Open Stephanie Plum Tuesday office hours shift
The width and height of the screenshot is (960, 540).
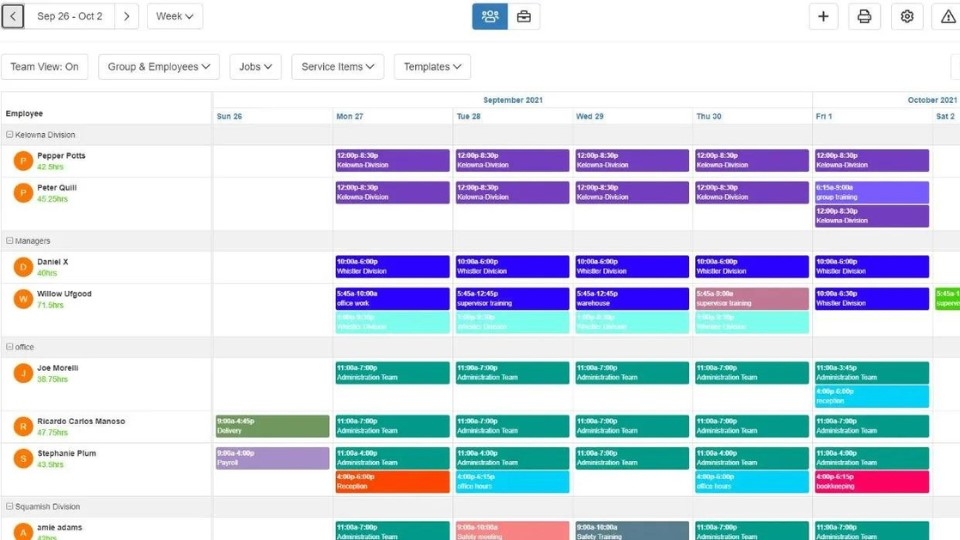pos(512,481)
